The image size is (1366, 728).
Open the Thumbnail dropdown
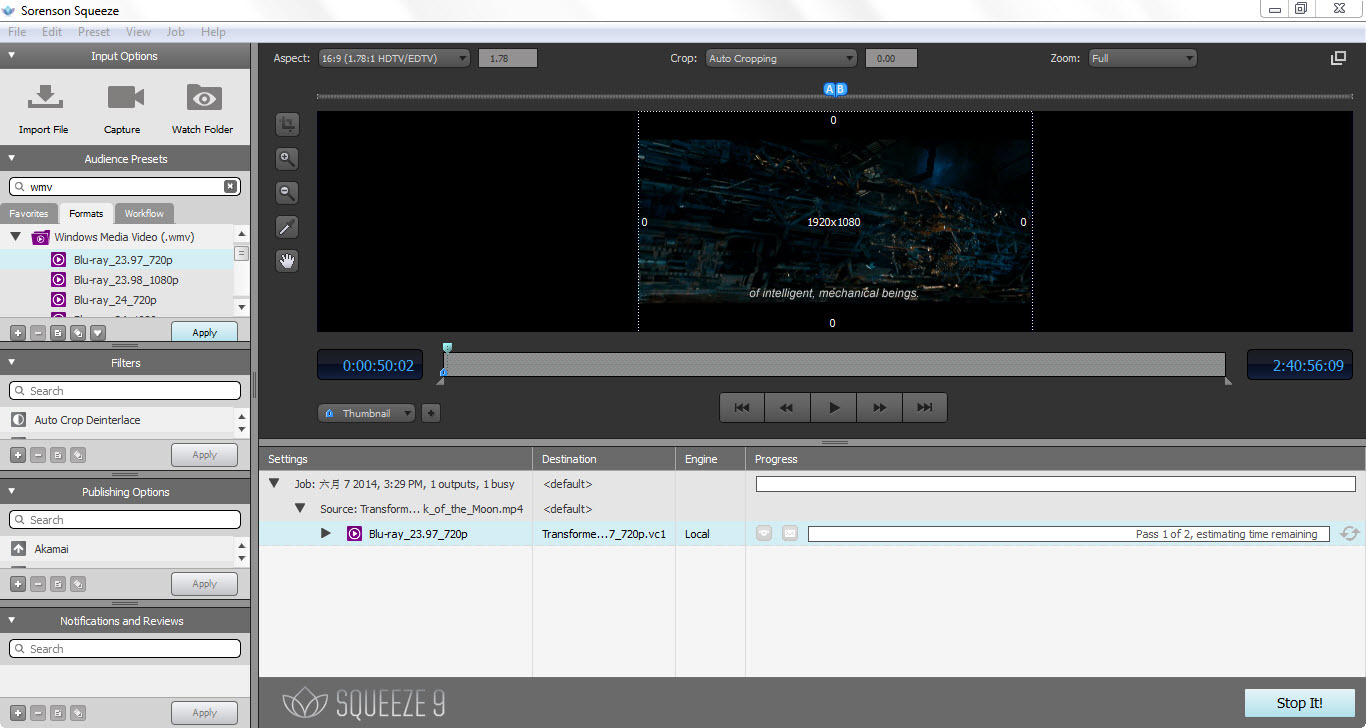pyautogui.click(x=366, y=413)
